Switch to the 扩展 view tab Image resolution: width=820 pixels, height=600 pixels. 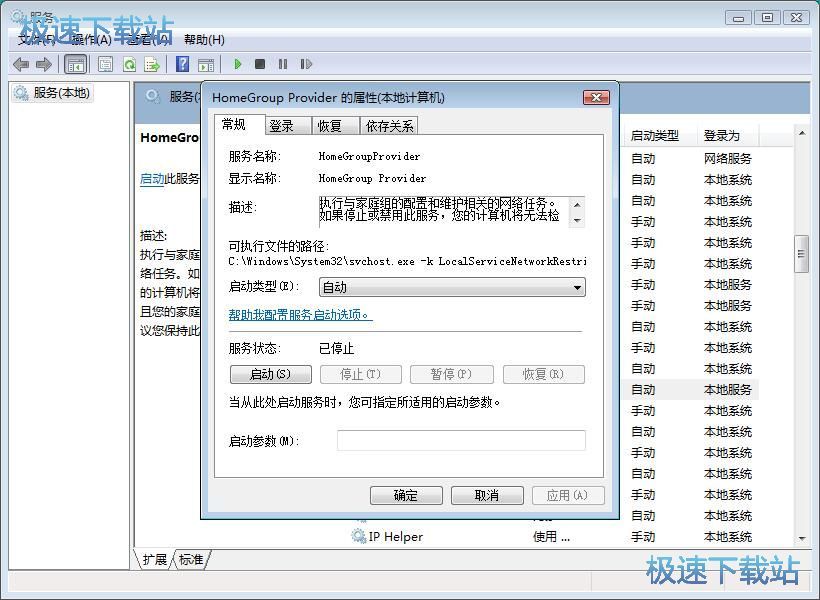coord(155,559)
